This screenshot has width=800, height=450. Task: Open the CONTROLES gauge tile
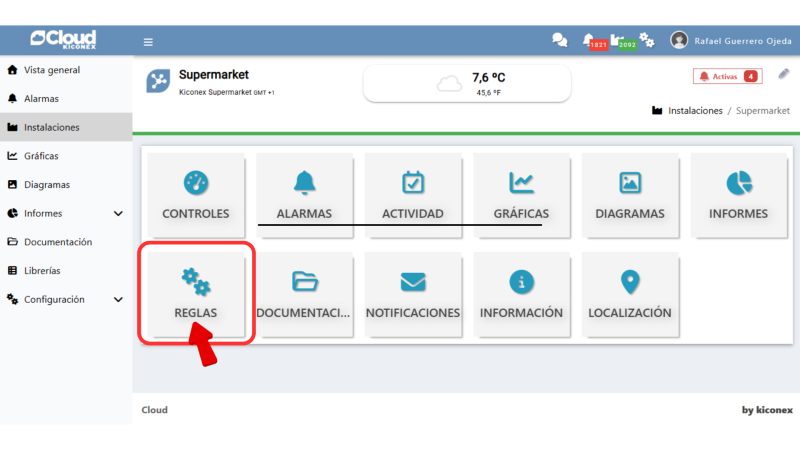(x=195, y=195)
